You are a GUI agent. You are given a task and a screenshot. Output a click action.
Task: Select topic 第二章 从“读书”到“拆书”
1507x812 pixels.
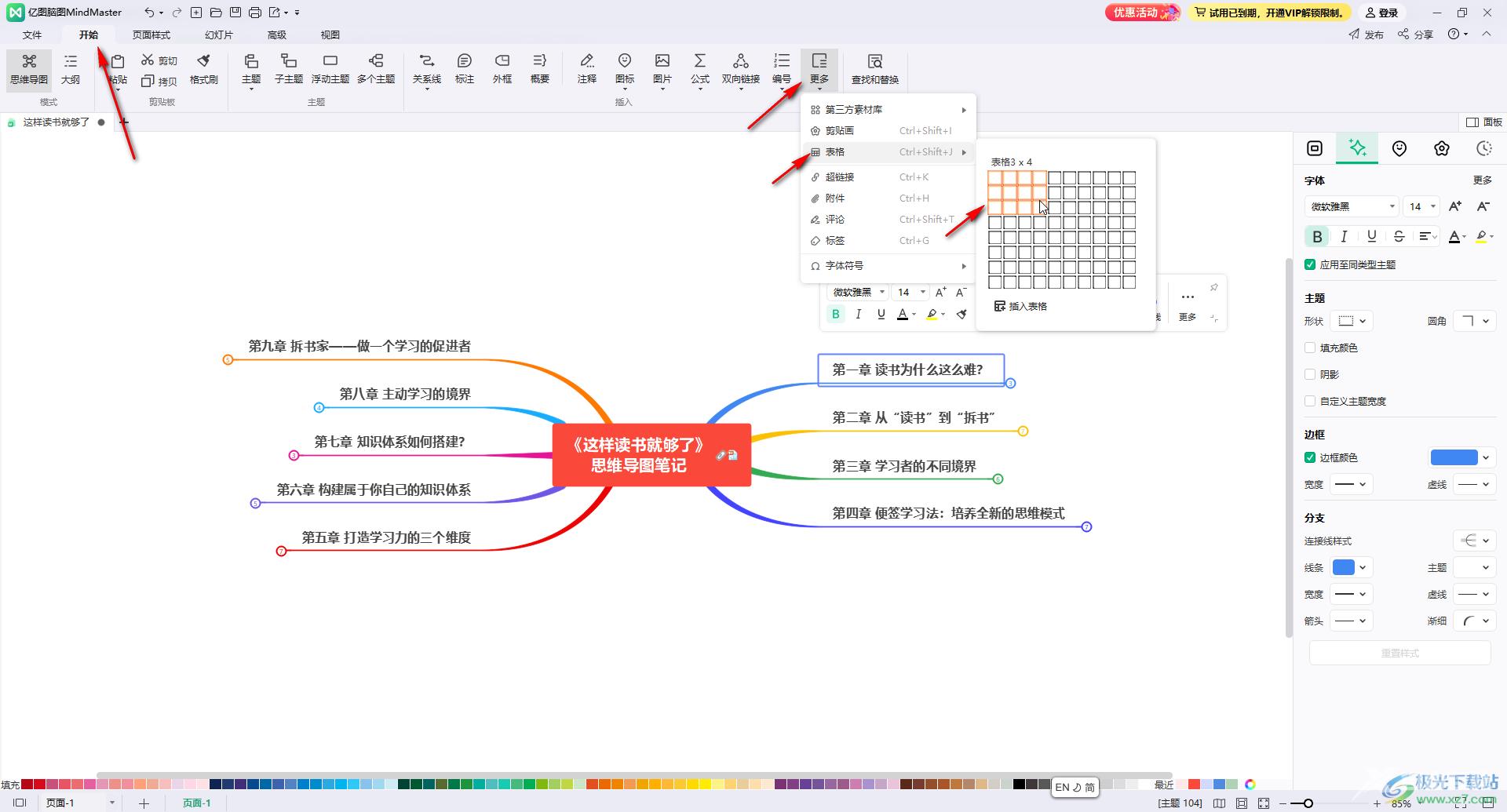click(x=914, y=417)
